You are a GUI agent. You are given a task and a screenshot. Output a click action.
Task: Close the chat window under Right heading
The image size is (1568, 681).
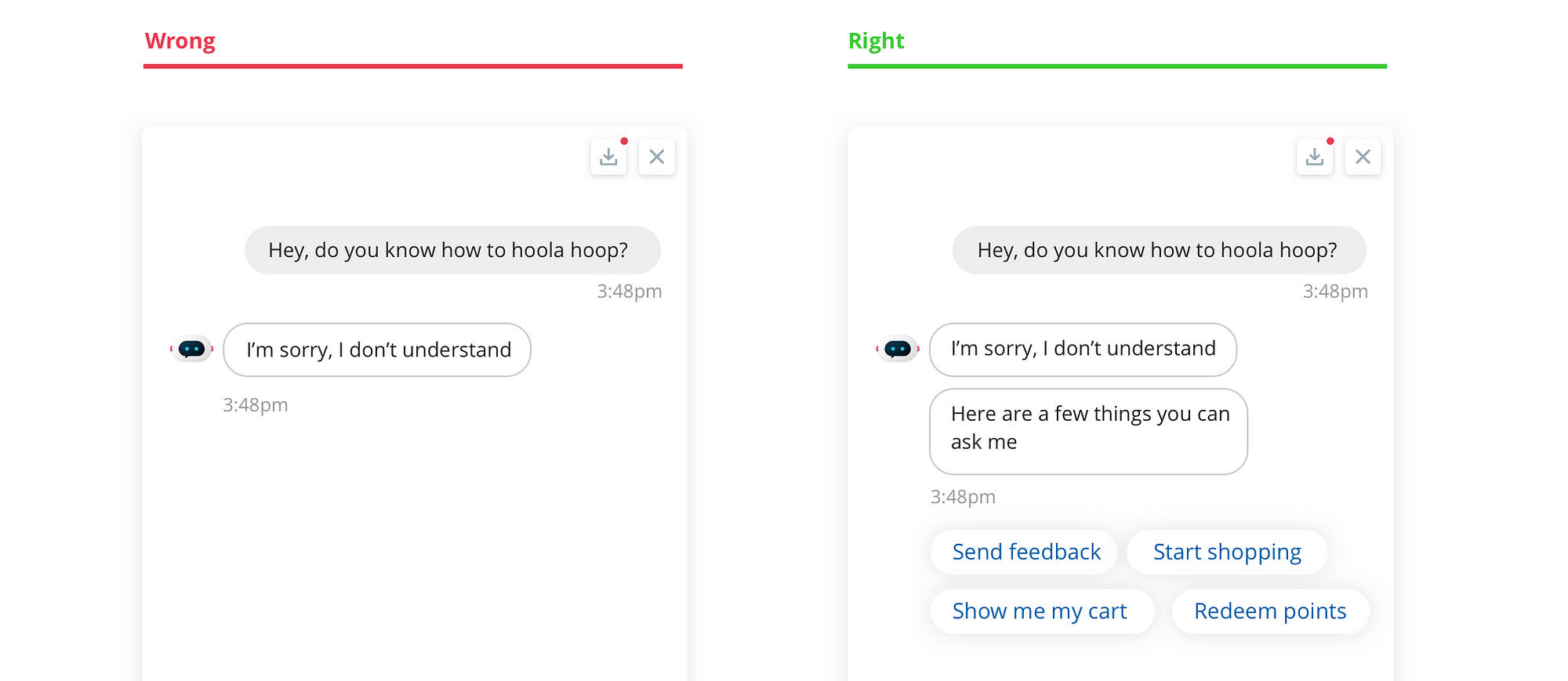coord(1363,157)
